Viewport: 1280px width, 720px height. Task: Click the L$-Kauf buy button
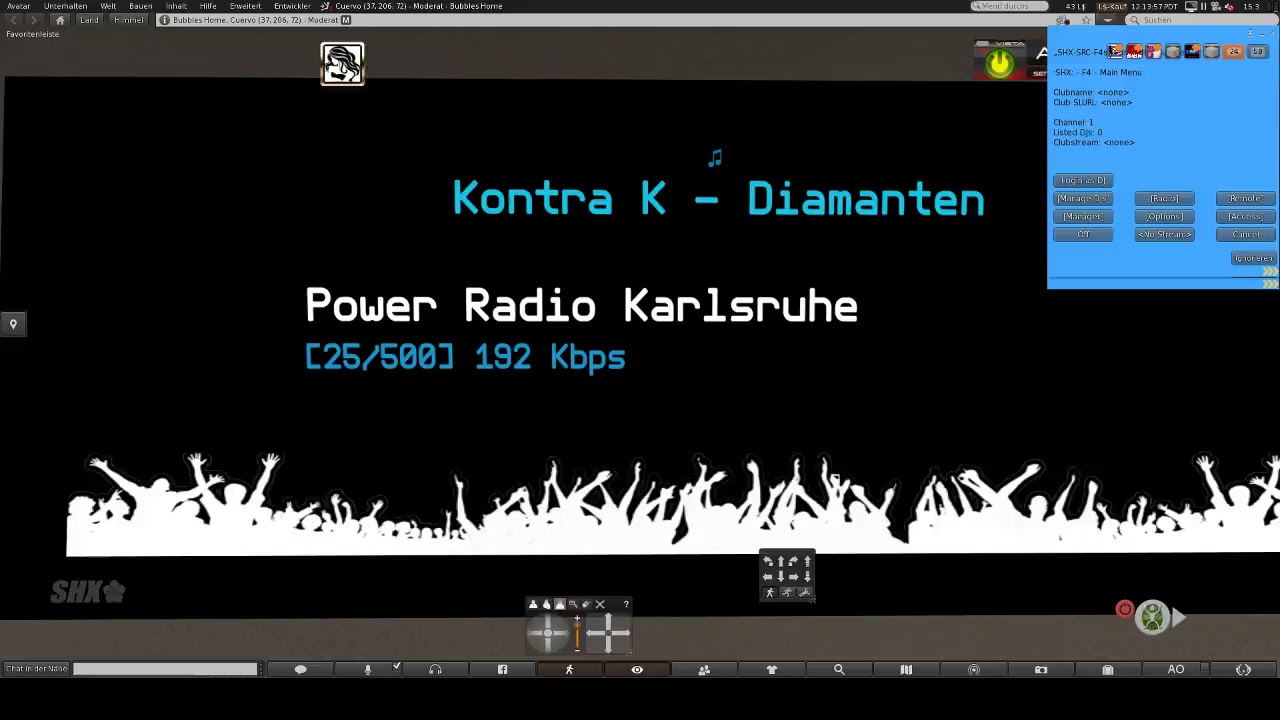point(1112,6)
